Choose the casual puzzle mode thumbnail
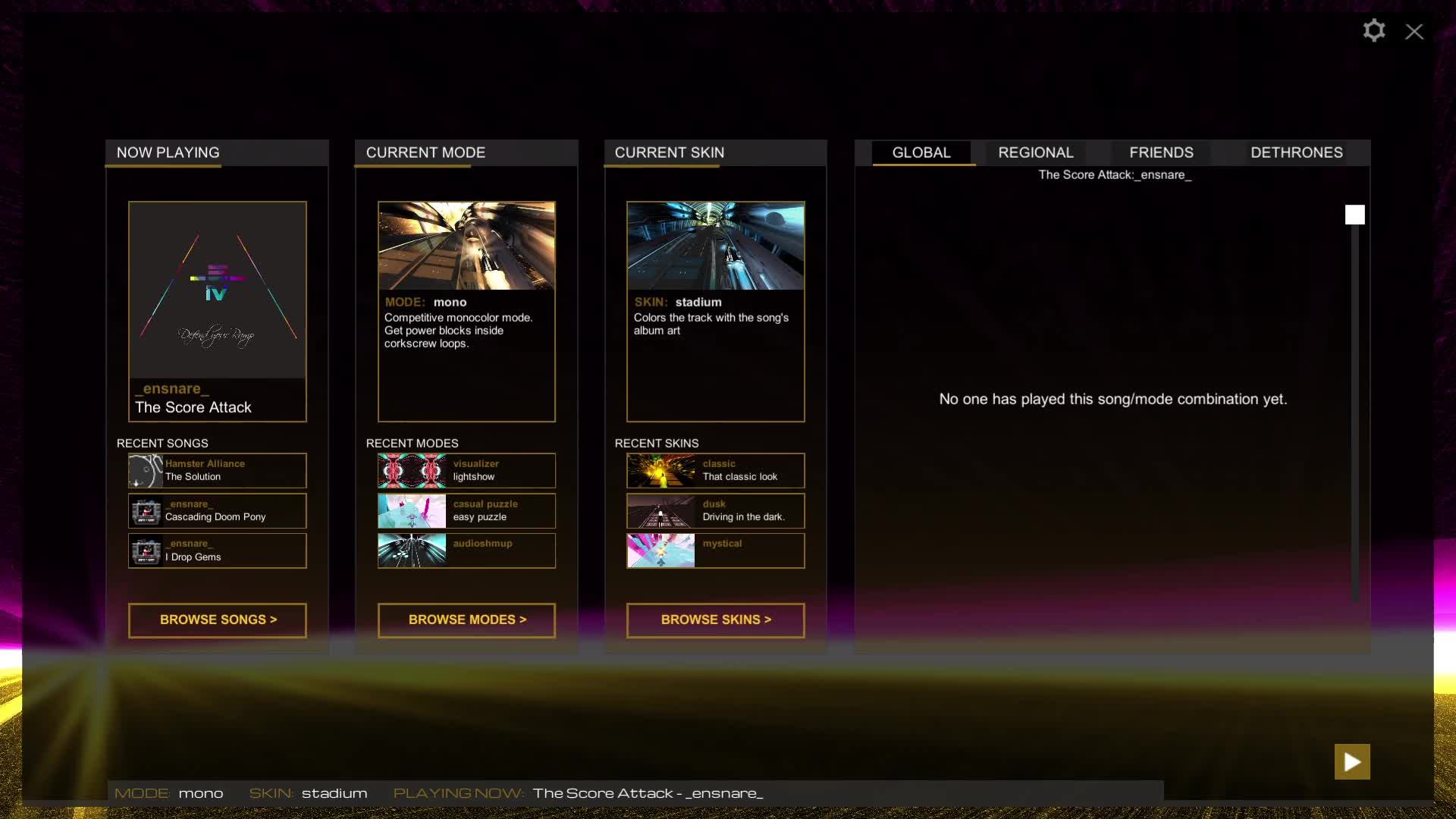 coord(412,511)
